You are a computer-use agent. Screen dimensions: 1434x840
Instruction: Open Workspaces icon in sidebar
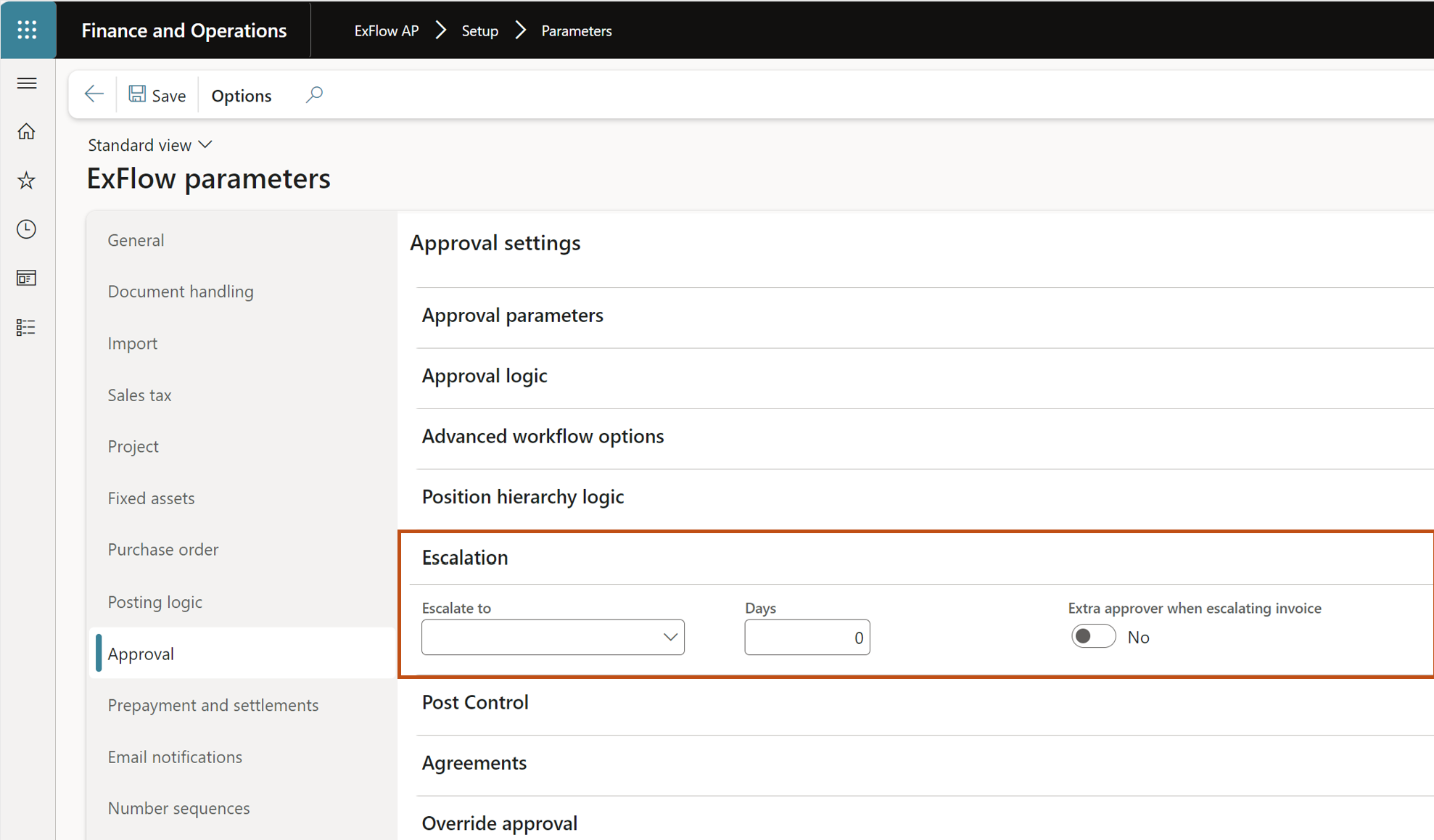[x=27, y=279]
